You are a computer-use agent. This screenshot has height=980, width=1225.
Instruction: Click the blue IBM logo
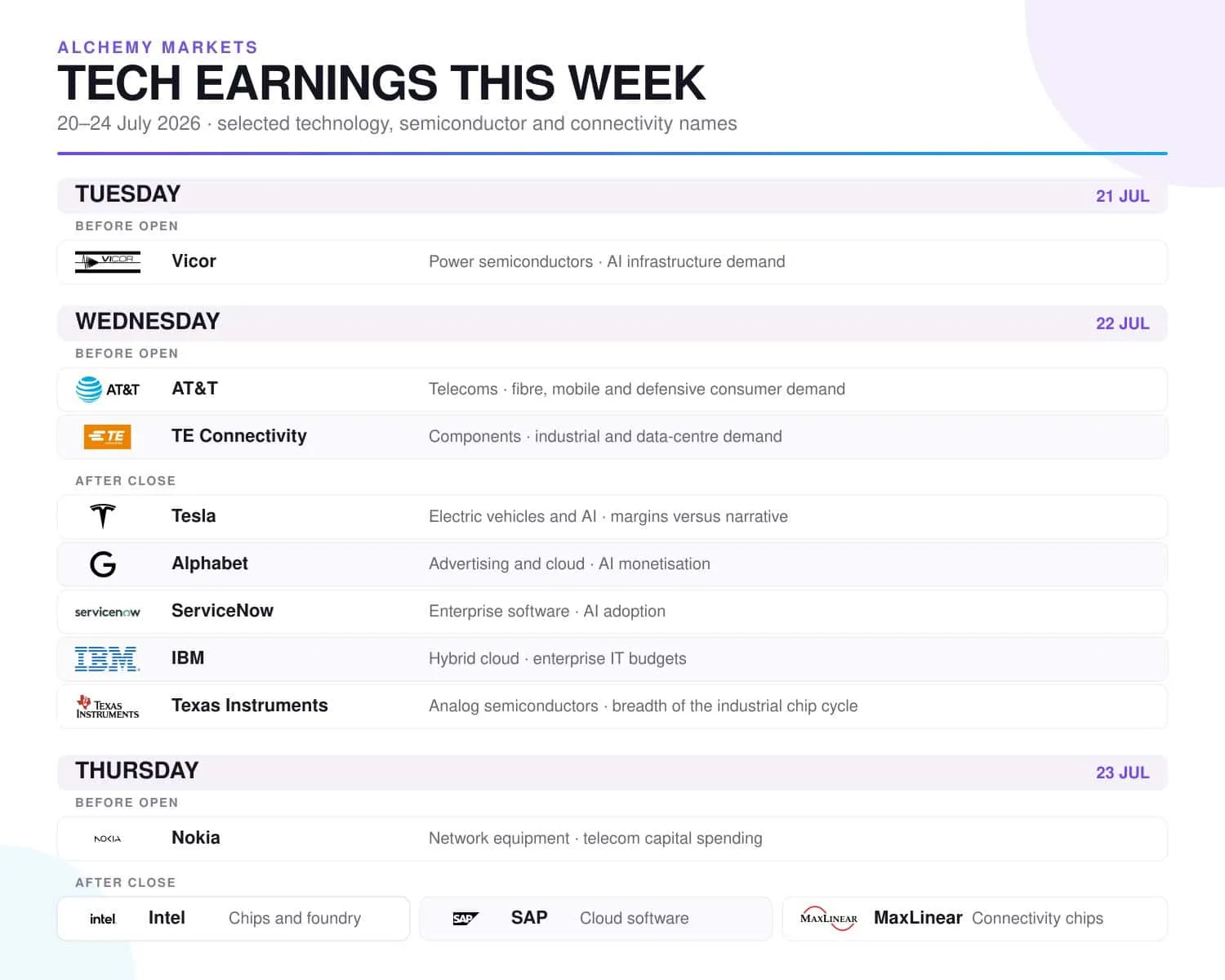coord(108,659)
